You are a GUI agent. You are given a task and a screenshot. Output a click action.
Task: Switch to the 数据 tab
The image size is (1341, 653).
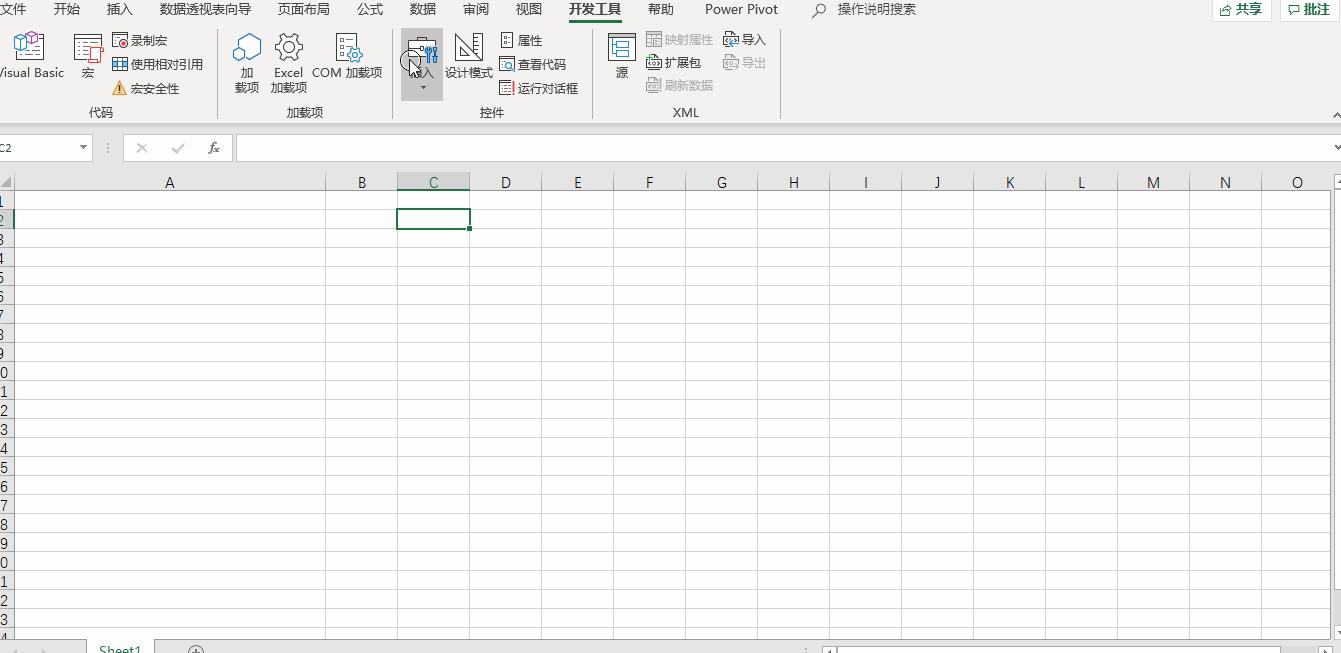[423, 9]
